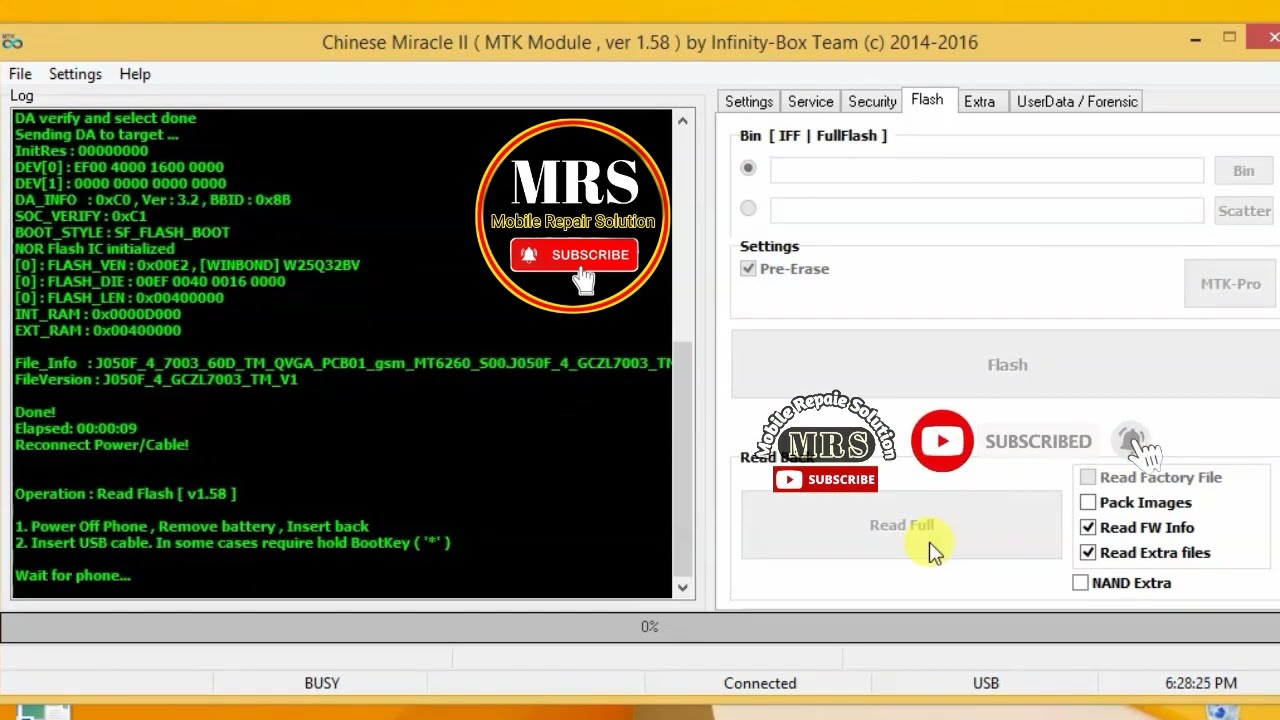The image size is (1280, 720).
Task: Click the '[0] : FLASH_LEN : 0x00400000' log line
Action: (119, 298)
